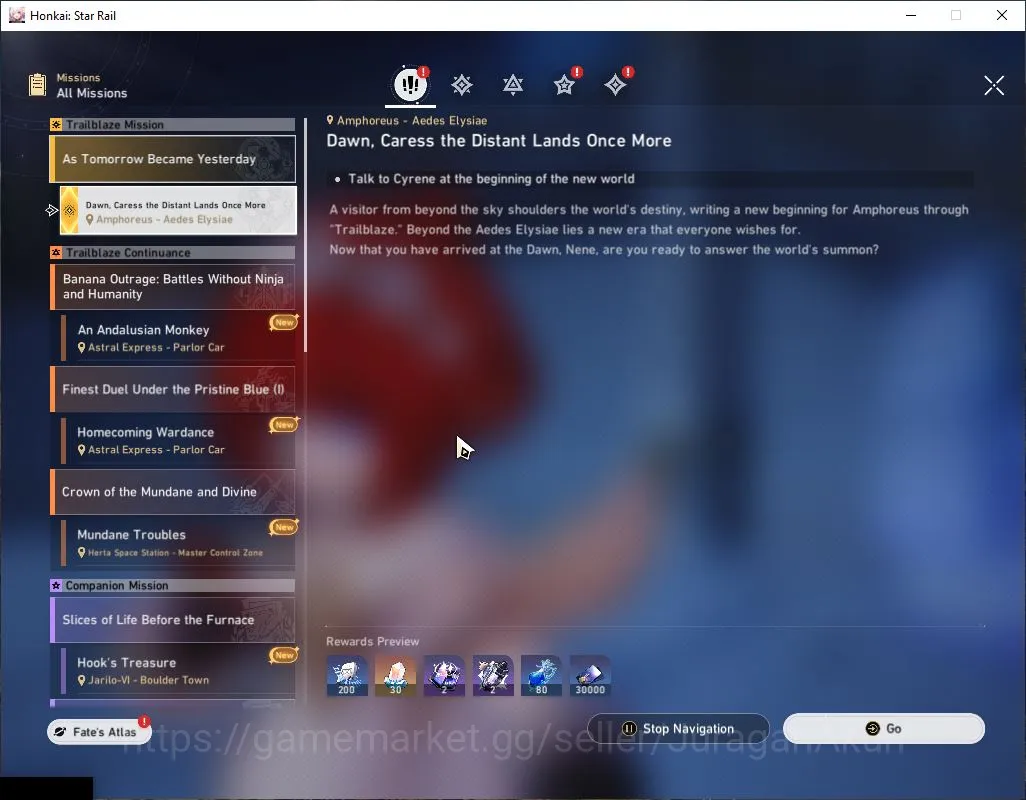The width and height of the screenshot is (1026, 800).
Task: Open Fate's Atlas button
Action: [99, 731]
